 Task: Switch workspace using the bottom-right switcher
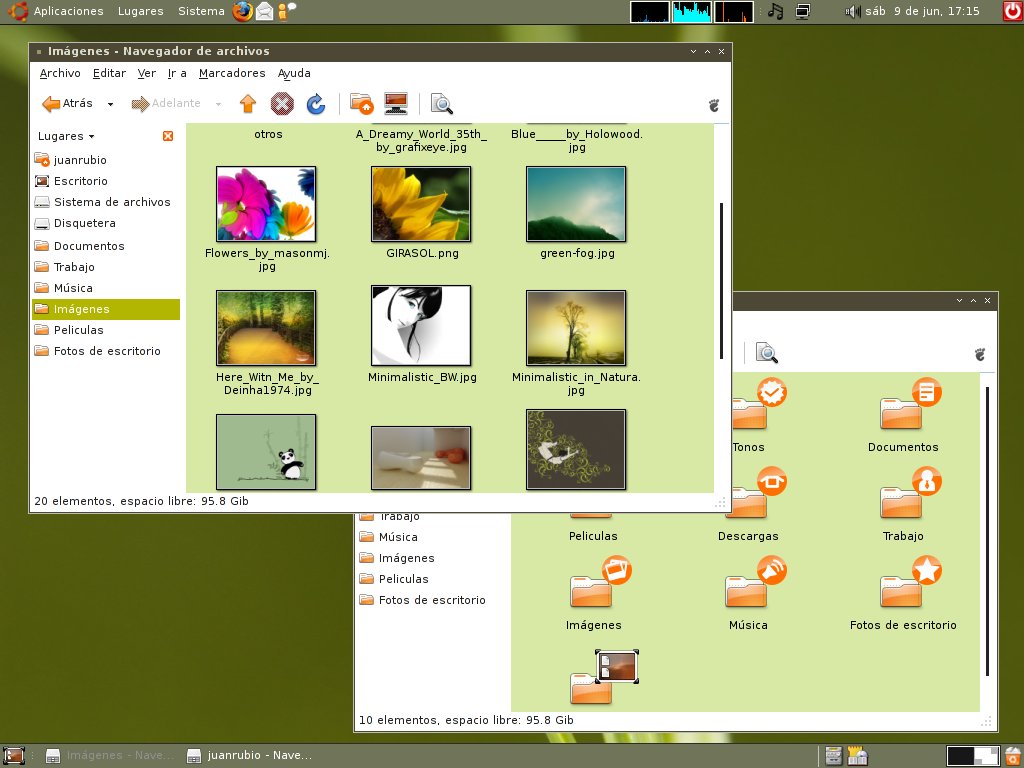972,756
